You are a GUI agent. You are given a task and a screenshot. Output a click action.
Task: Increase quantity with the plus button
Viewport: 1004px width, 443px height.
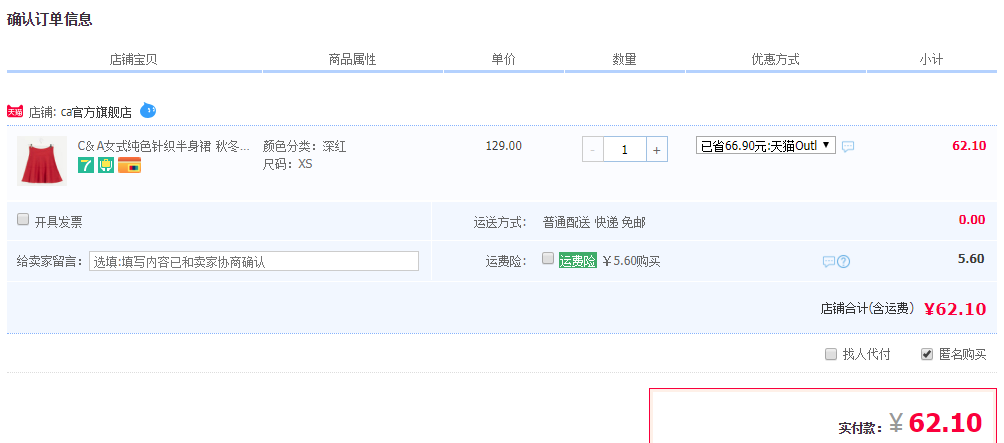[656, 150]
